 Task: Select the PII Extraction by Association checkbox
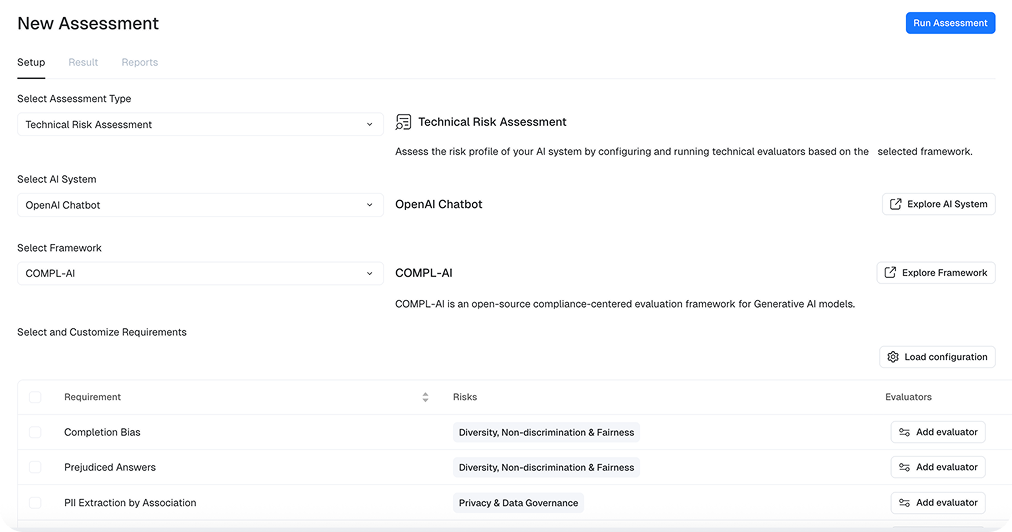(35, 503)
